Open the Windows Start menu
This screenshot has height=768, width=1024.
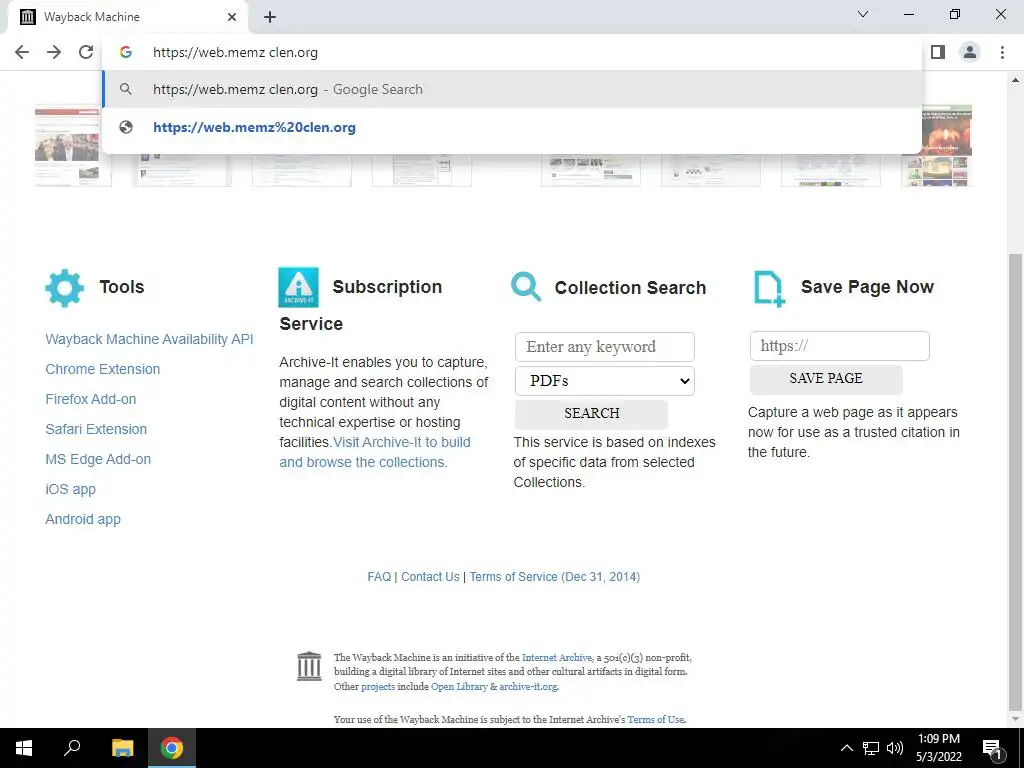tap(24, 748)
